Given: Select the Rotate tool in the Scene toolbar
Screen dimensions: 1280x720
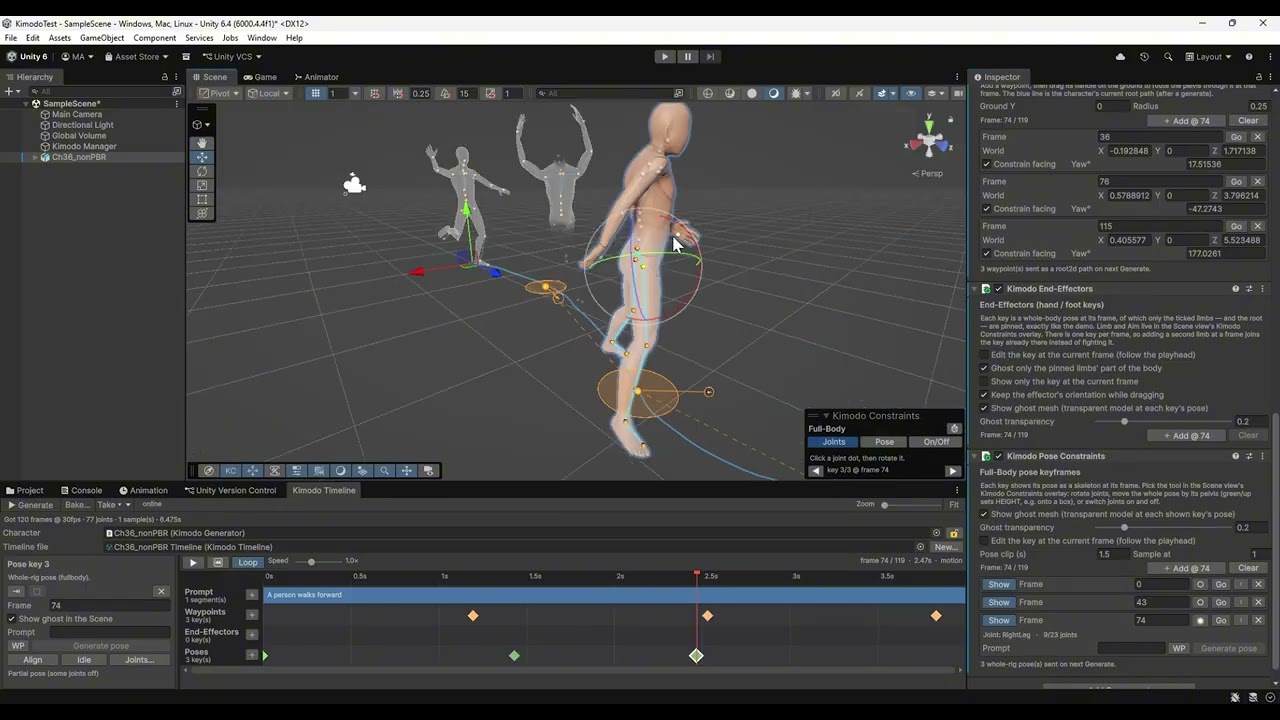Looking at the screenshot, I should 202,171.
